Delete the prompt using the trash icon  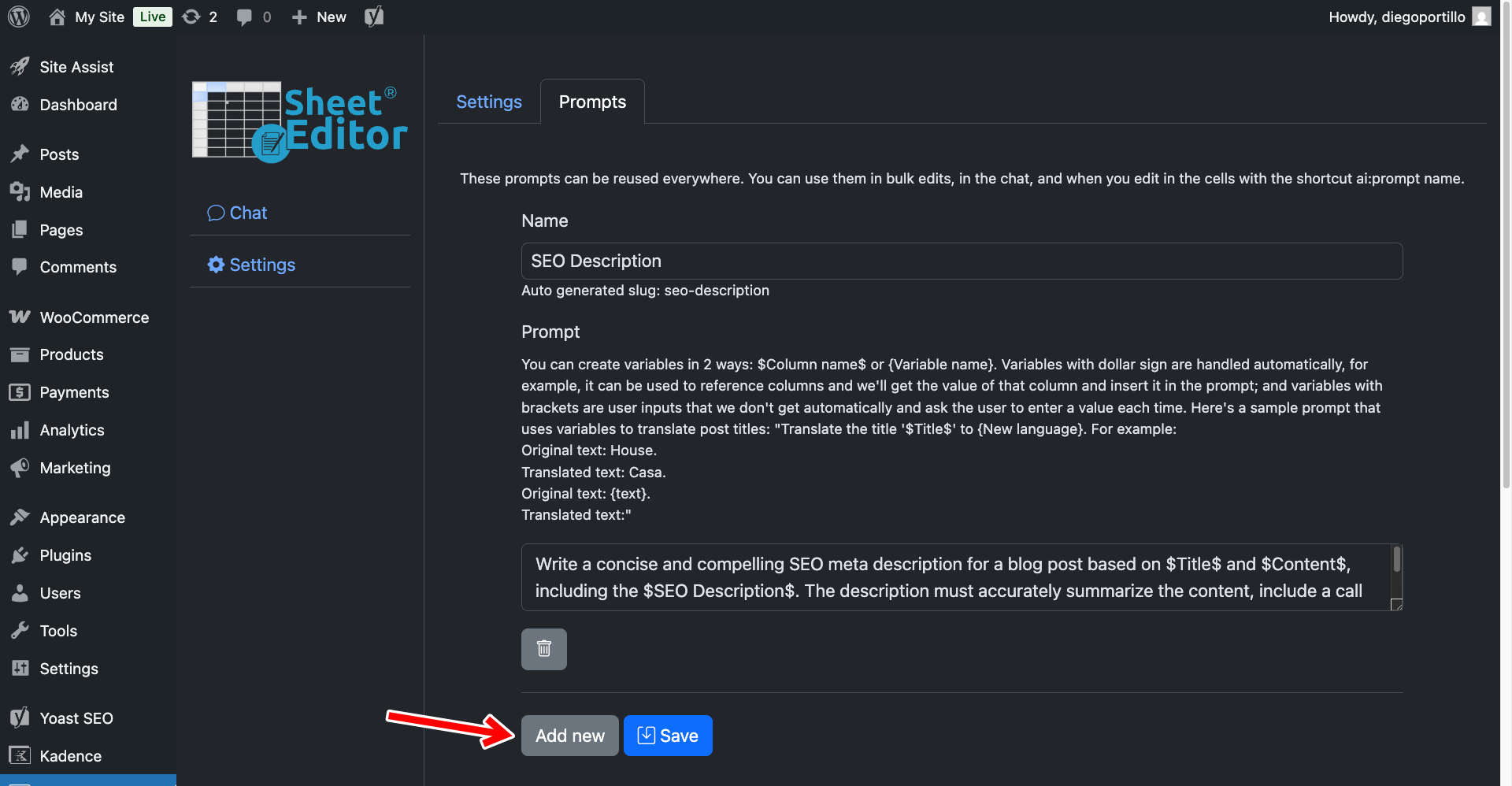pyautogui.click(x=543, y=649)
